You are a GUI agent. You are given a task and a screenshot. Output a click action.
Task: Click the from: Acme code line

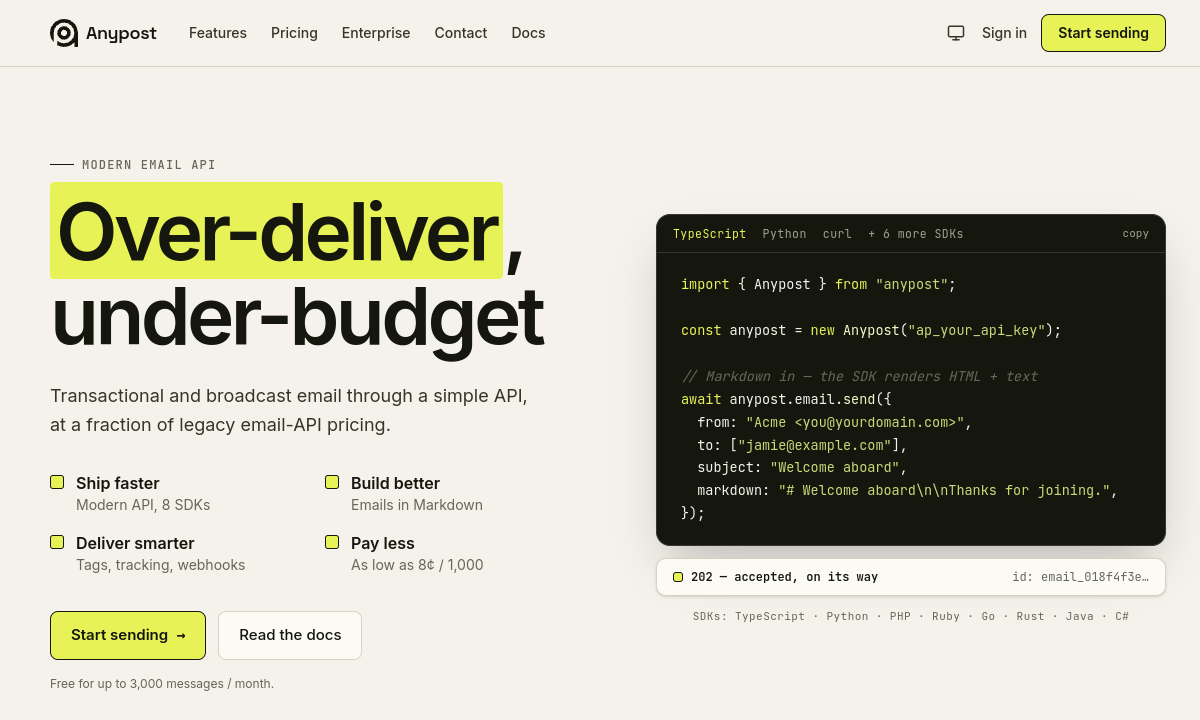point(835,422)
